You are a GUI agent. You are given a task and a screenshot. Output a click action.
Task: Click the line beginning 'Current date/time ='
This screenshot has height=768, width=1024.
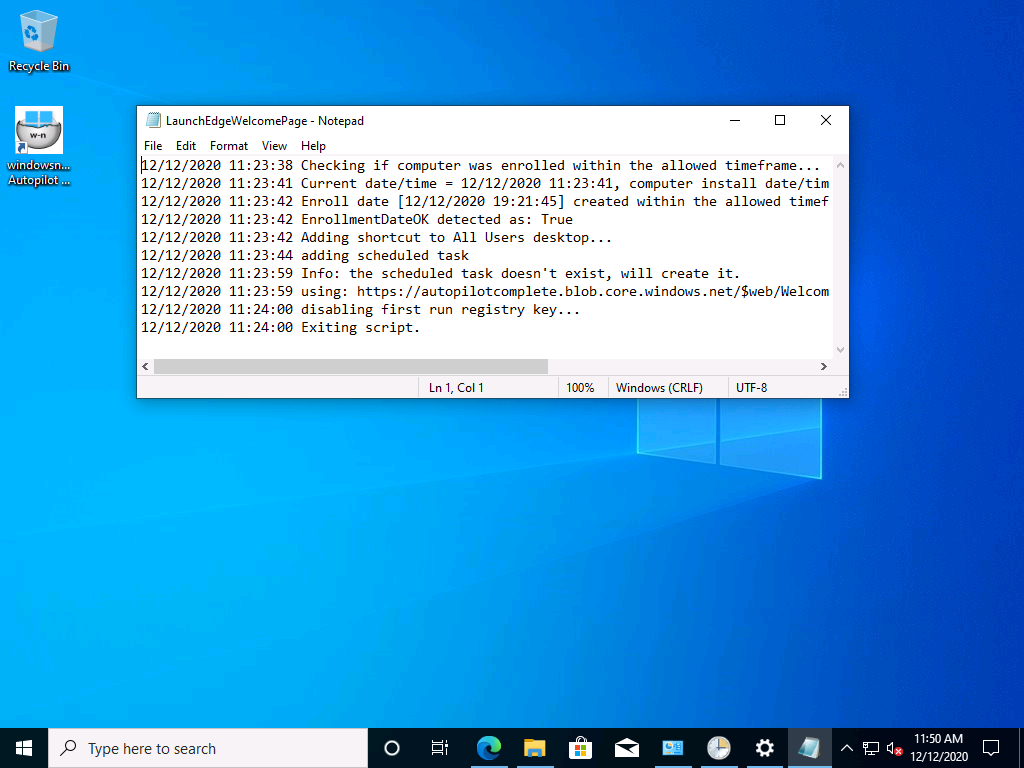coord(485,184)
